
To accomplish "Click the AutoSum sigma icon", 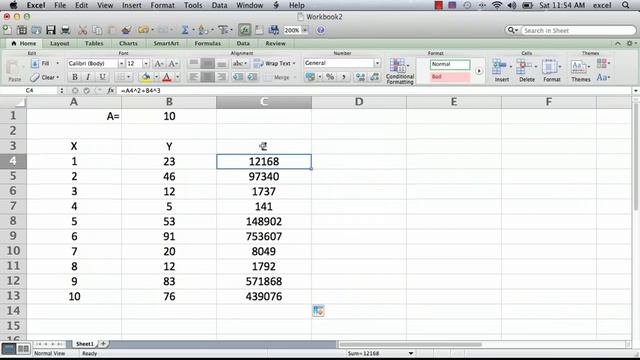I will [x=185, y=30].
